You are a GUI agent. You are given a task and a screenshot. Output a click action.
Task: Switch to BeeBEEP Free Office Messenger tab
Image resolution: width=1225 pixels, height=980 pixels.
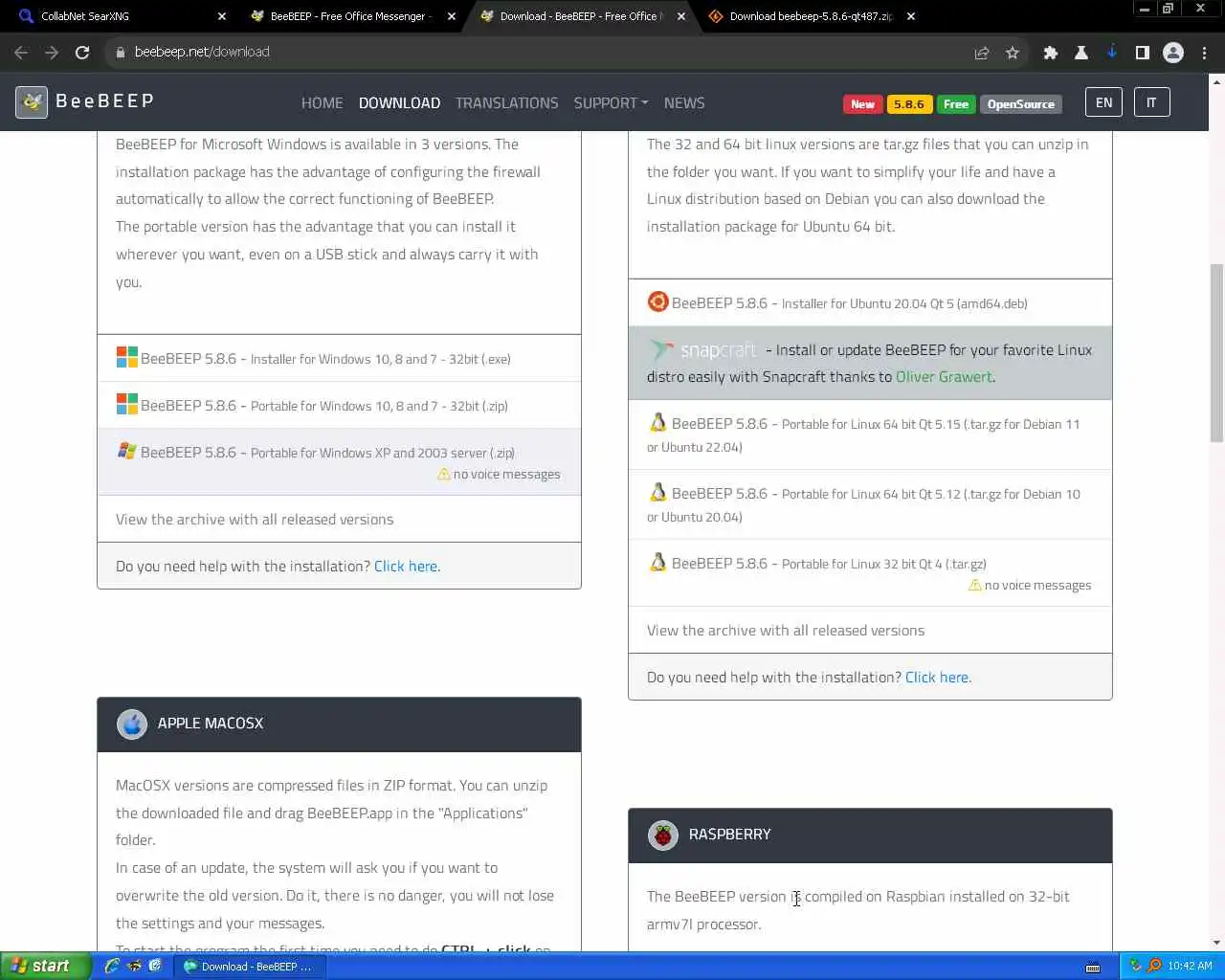[x=349, y=16]
